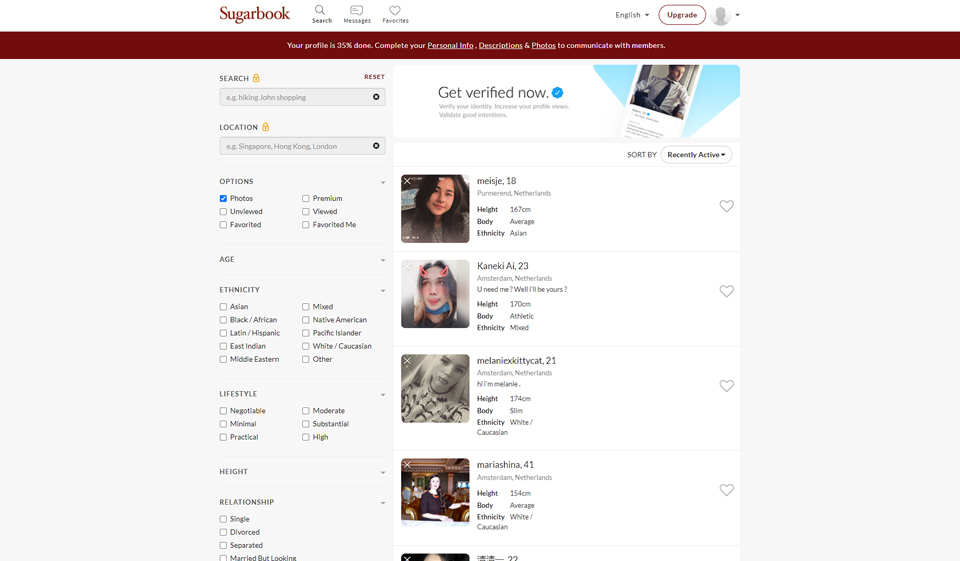This screenshot has height=561, width=960.
Task: Check the Viewed option checkbox
Action: click(x=306, y=211)
